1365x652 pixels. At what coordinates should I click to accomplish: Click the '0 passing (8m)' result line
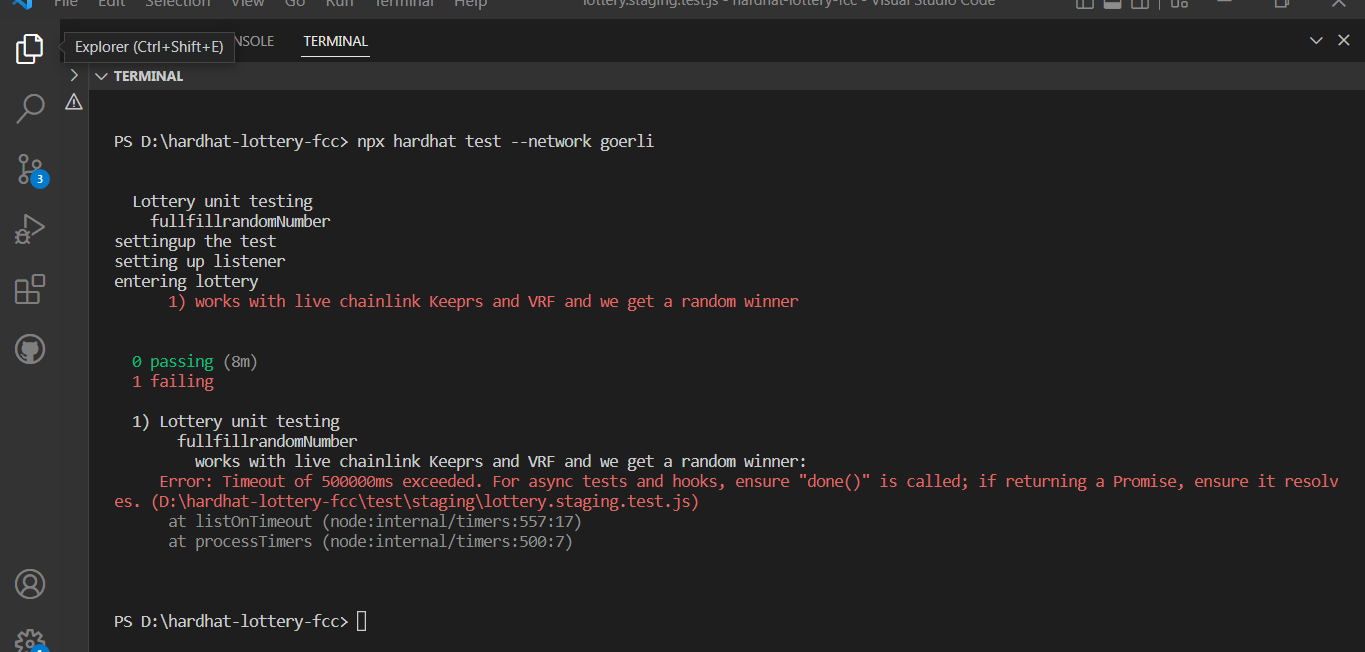195,362
